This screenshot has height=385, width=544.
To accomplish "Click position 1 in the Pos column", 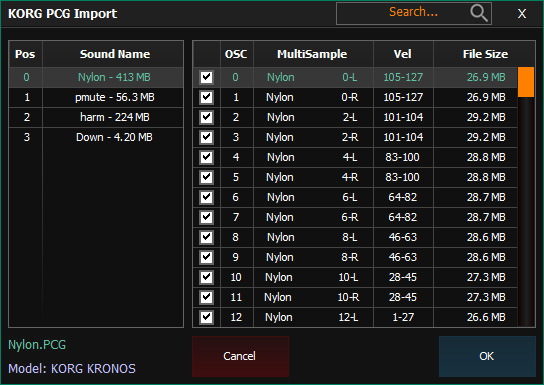I will click(26, 97).
